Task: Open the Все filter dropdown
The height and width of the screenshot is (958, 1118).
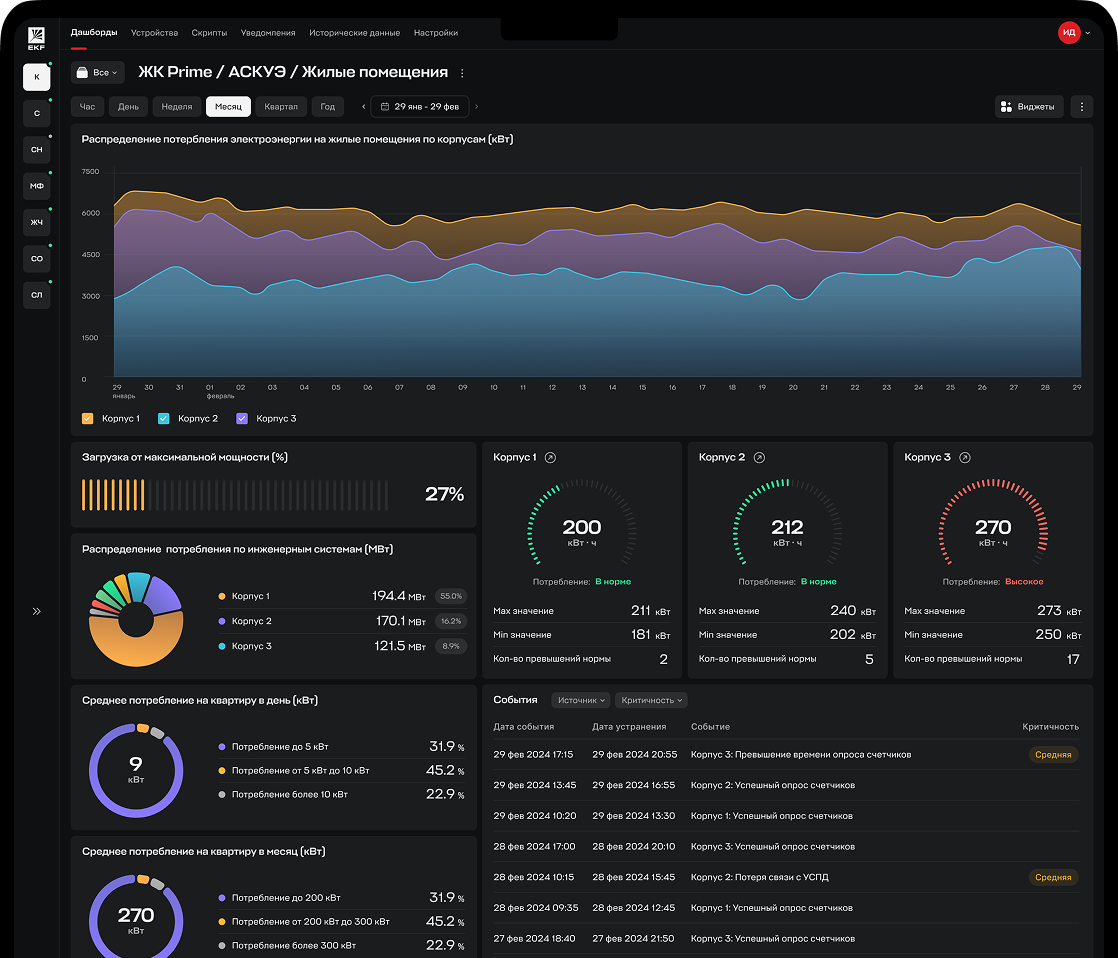Action: point(97,73)
